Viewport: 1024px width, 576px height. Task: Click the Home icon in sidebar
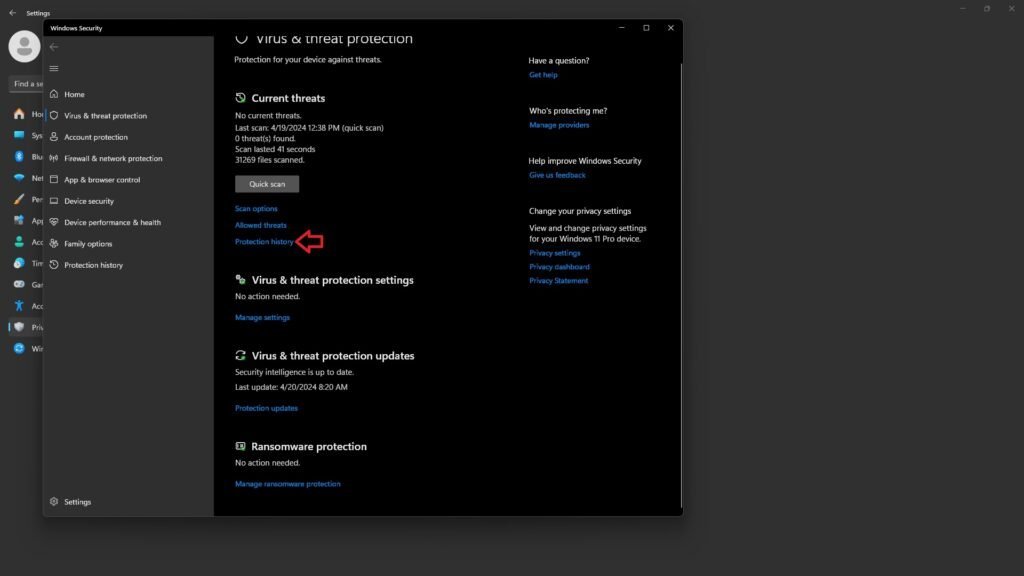(54, 94)
